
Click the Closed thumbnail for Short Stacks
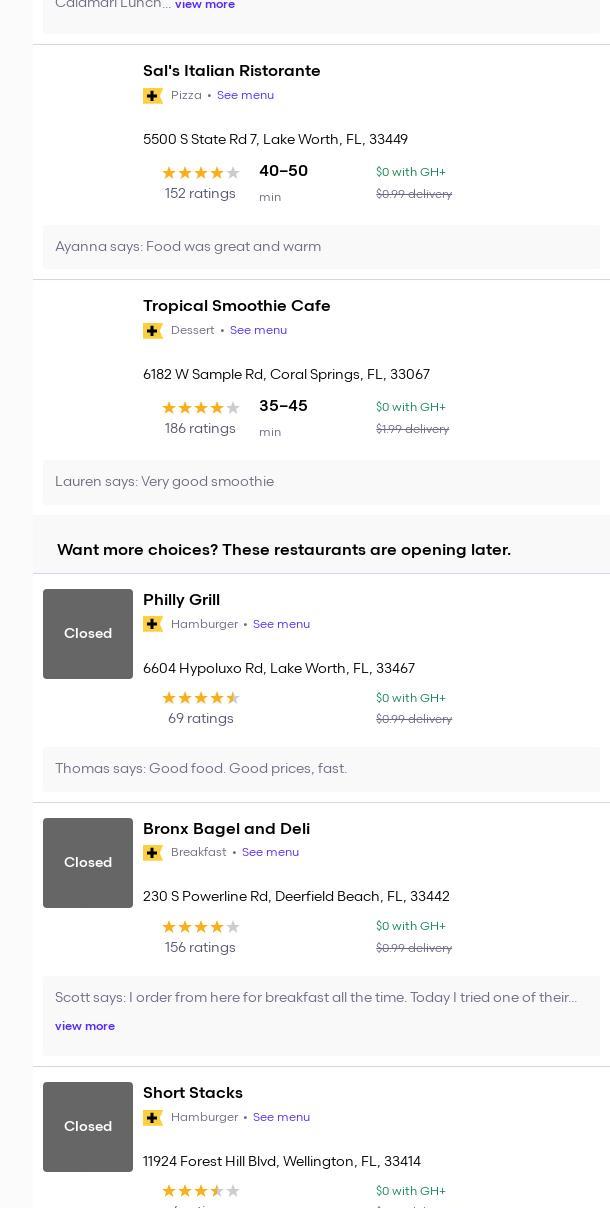pyautogui.click(x=88, y=1127)
